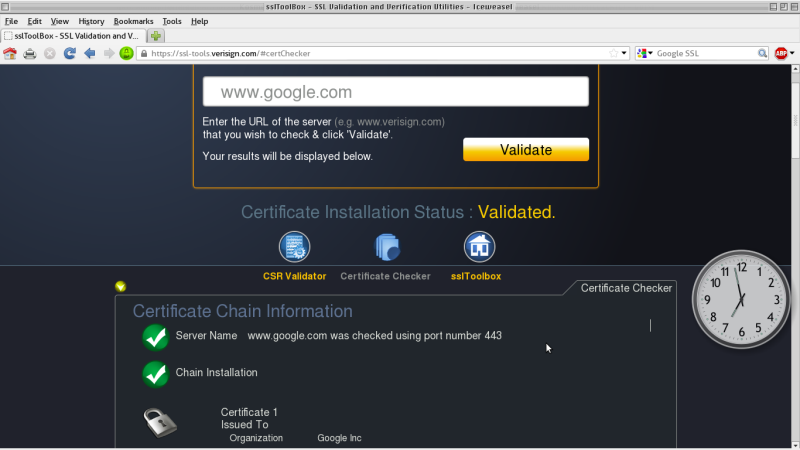Image resolution: width=800 pixels, height=450 pixels.
Task: Open the Help menu
Action: [x=199, y=21]
